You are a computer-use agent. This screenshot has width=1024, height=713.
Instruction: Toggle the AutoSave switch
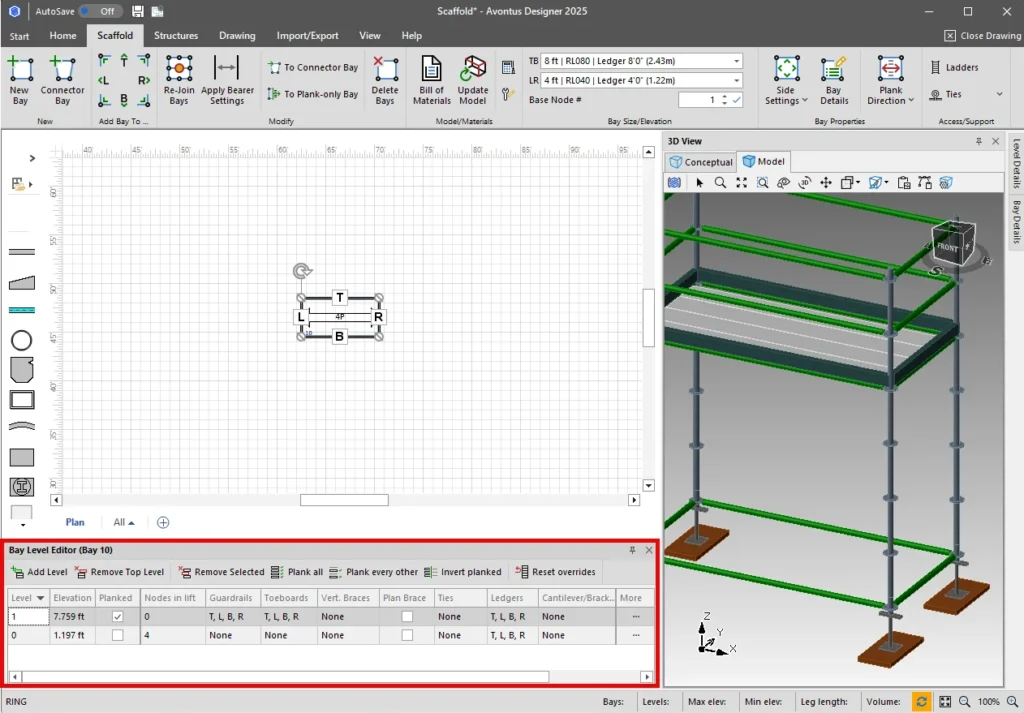click(x=100, y=11)
